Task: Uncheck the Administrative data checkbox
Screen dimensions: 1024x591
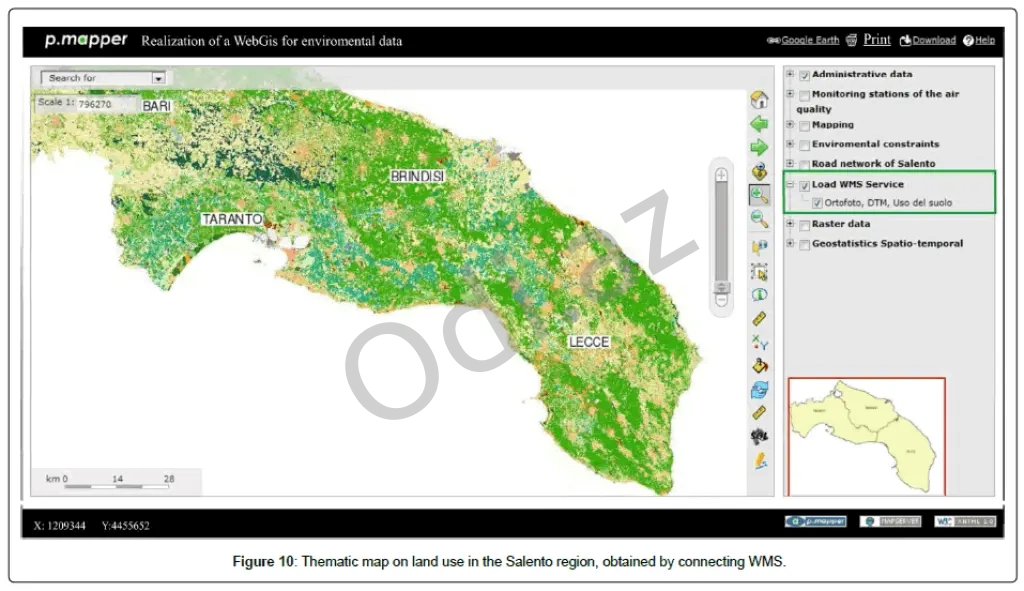Action: (x=804, y=75)
